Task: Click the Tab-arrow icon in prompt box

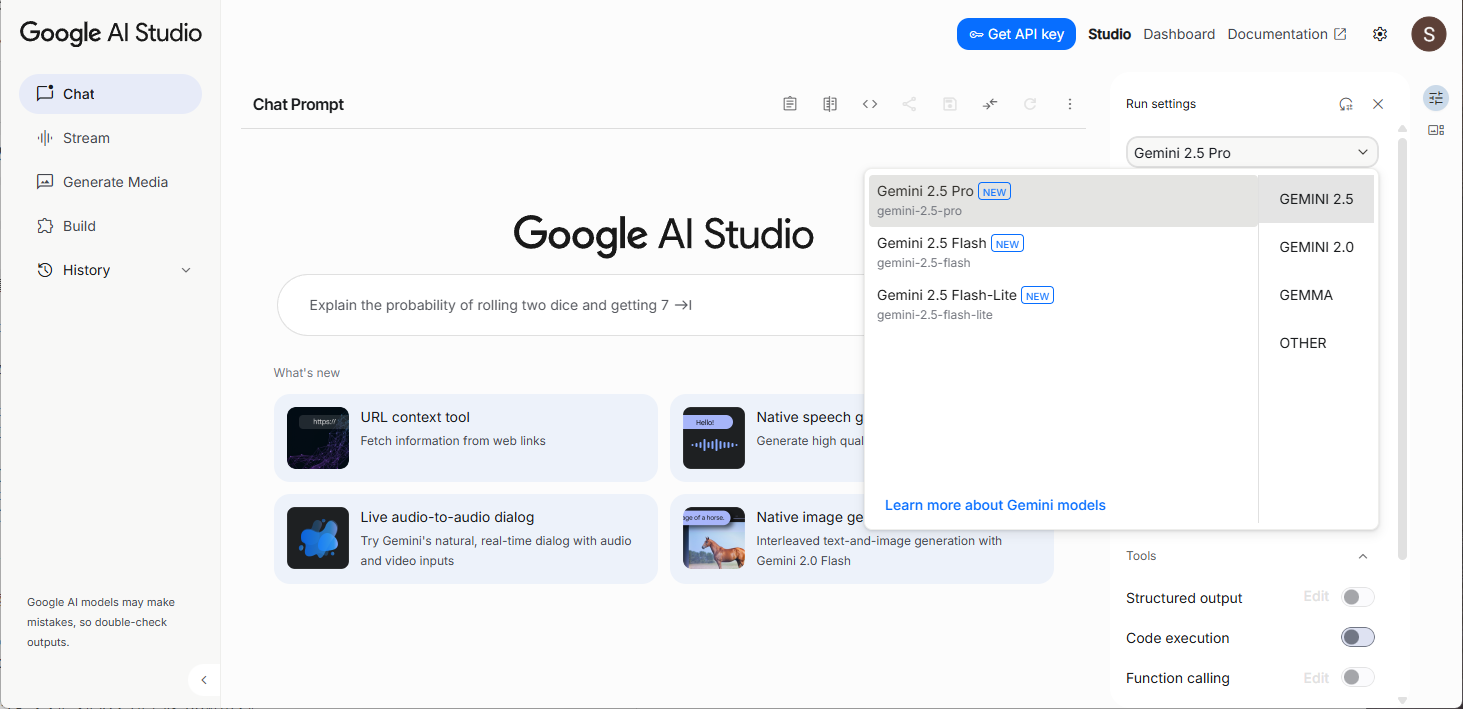Action: (x=684, y=305)
